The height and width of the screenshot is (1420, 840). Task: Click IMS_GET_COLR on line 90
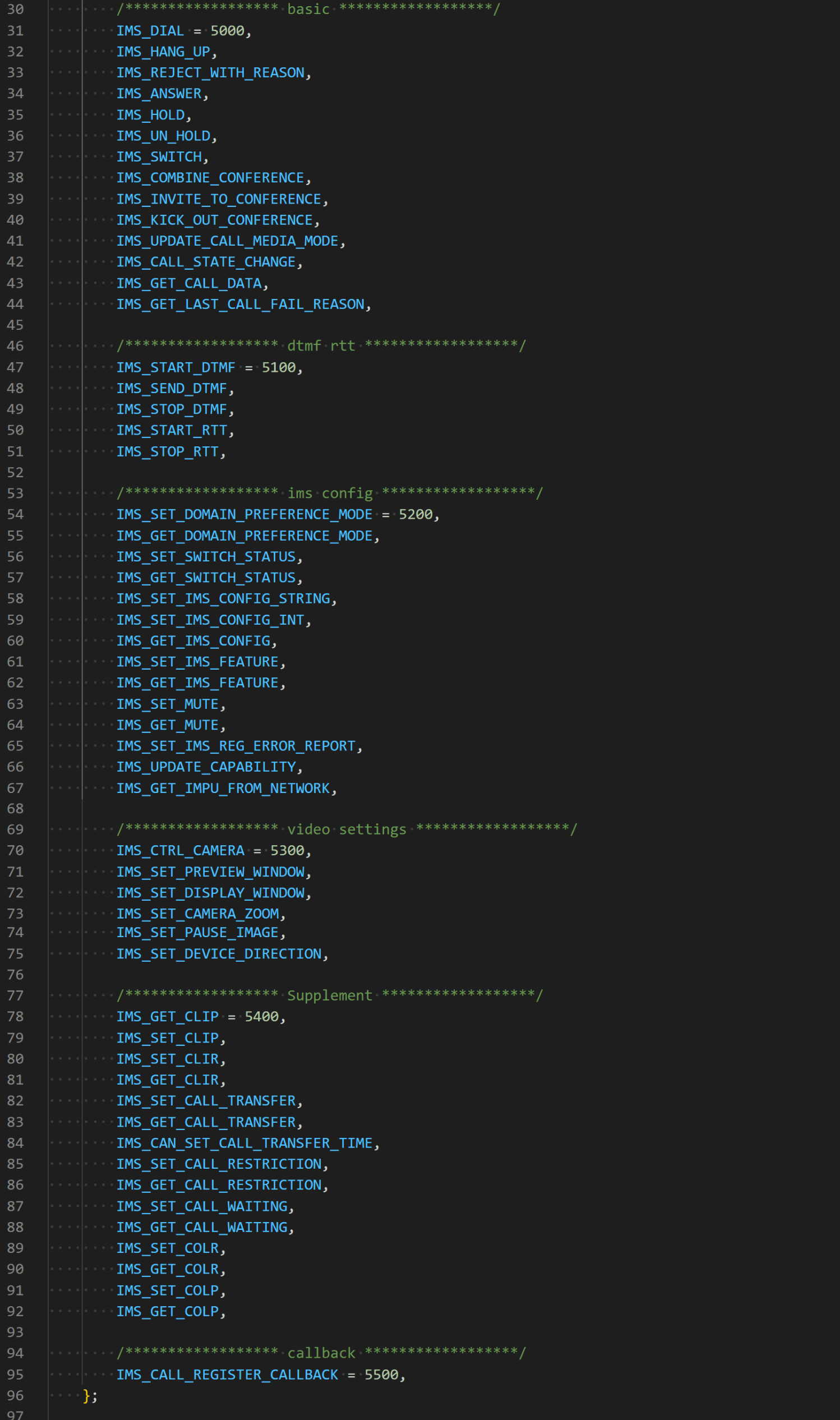168,1270
